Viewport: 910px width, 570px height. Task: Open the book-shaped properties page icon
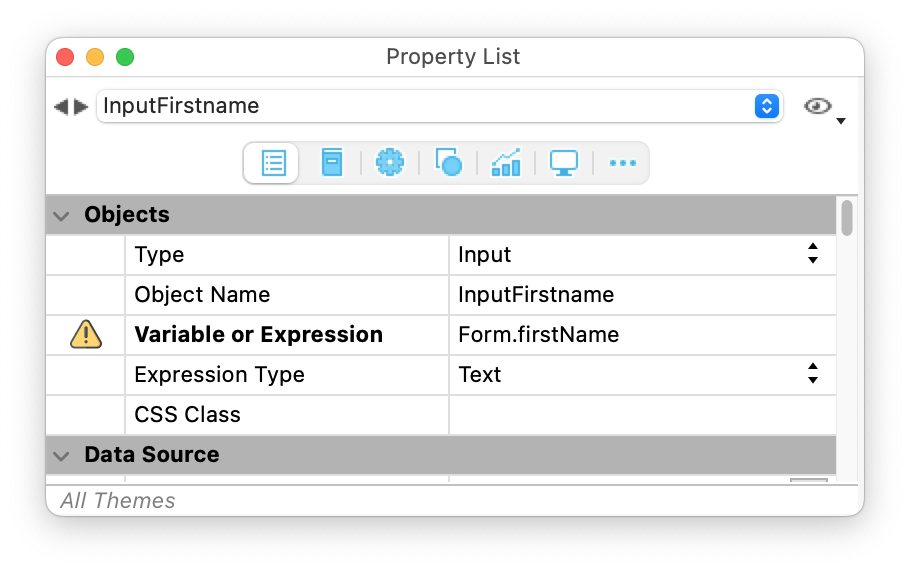click(x=332, y=163)
